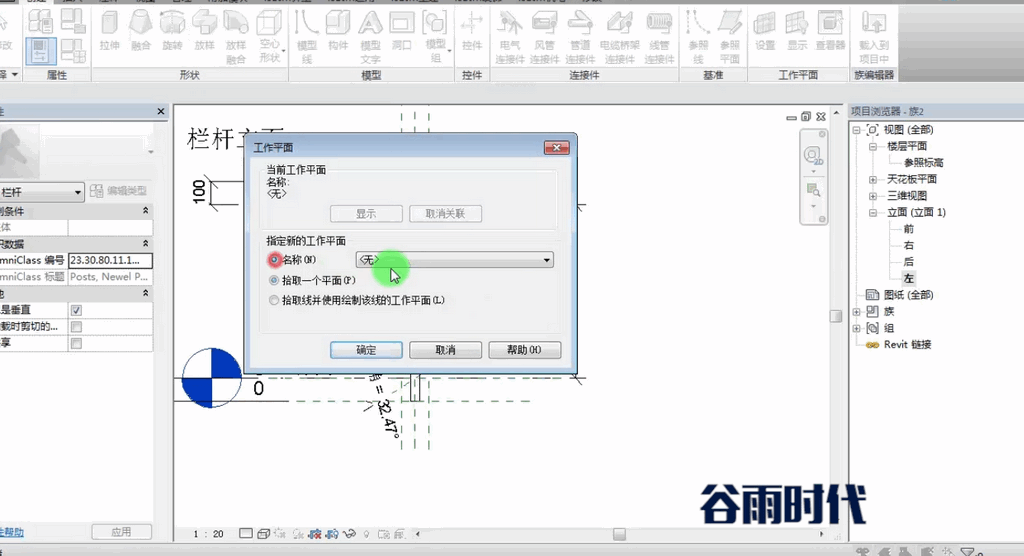Open the 栏杆 family type dropdown

42,192
